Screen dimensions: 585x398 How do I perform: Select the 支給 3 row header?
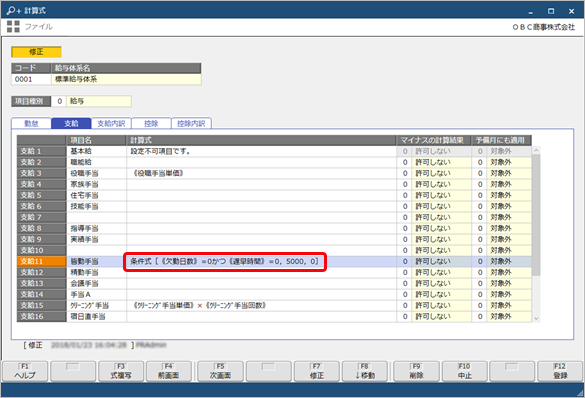point(41,173)
